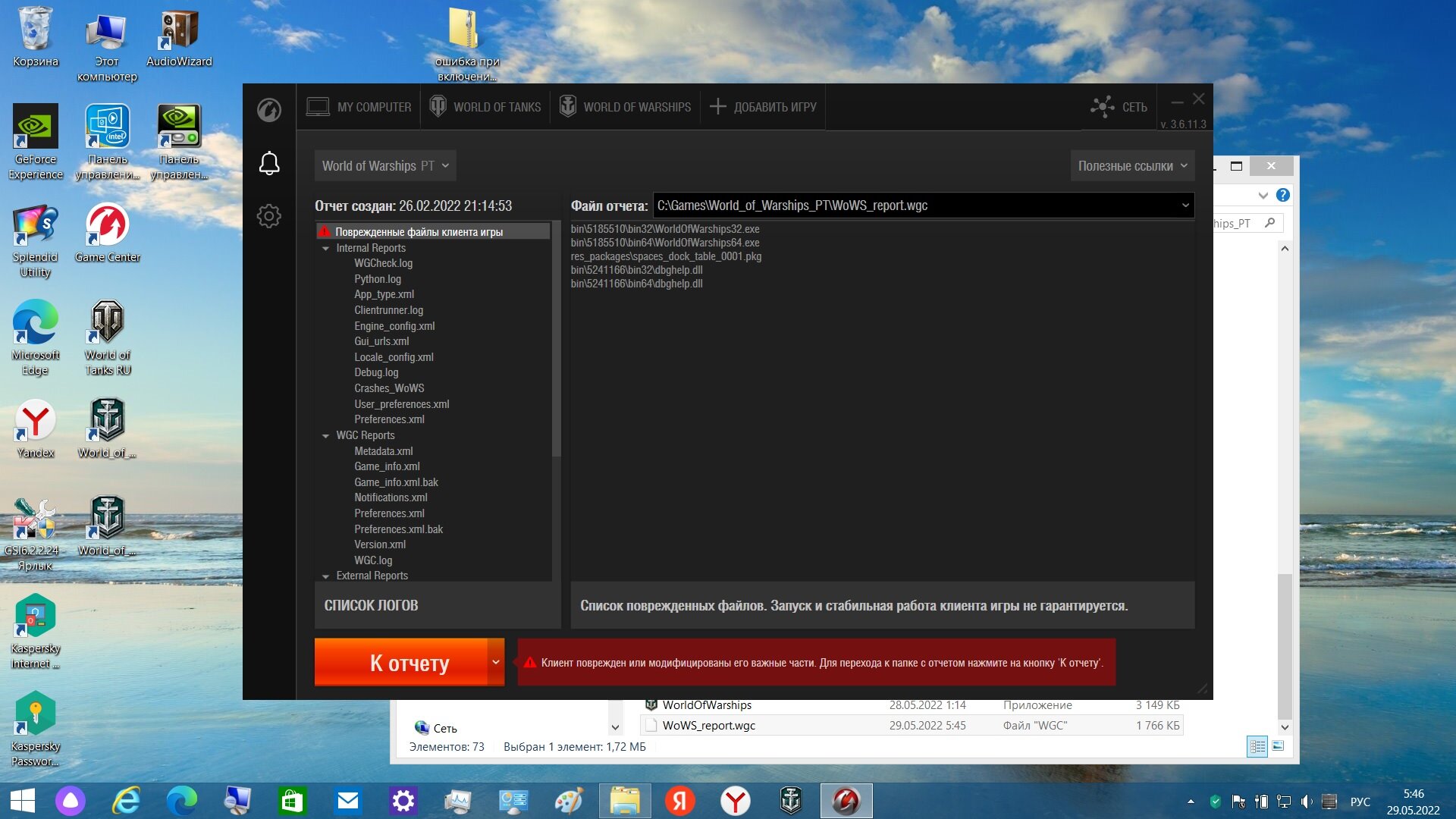Select WoWS_report.wgc file in Explorer

(x=708, y=726)
